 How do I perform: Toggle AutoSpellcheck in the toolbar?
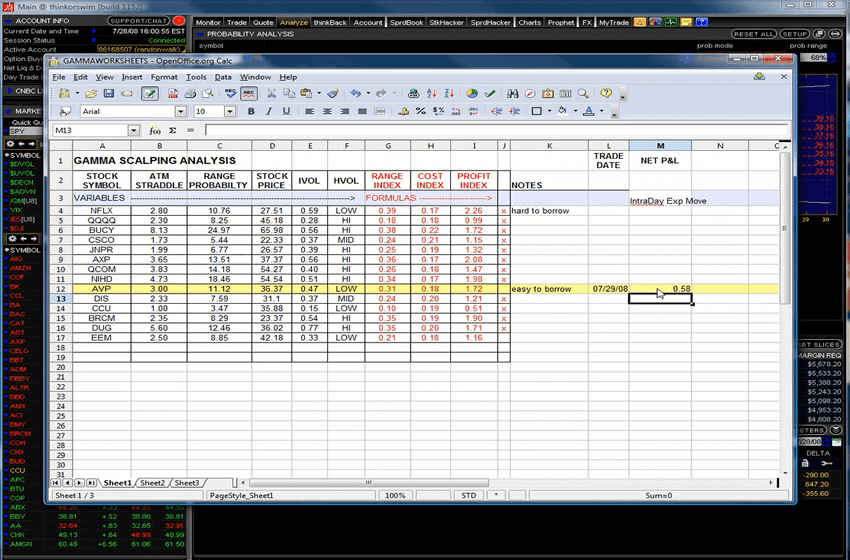(x=249, y=93)
